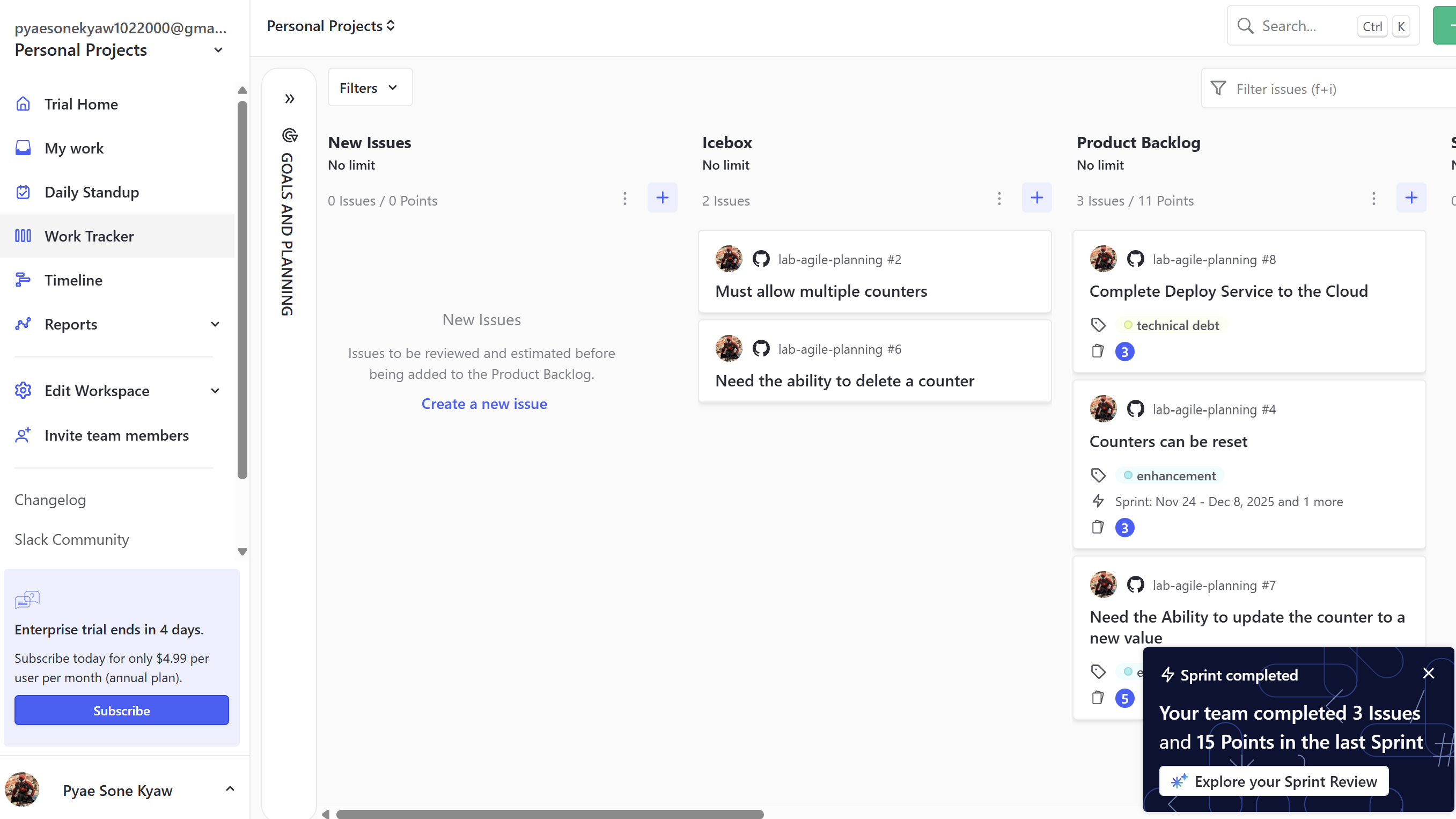Collapse the sidebar using the double-chevron
1456x819 pixels.
click(x=289, y=98)
